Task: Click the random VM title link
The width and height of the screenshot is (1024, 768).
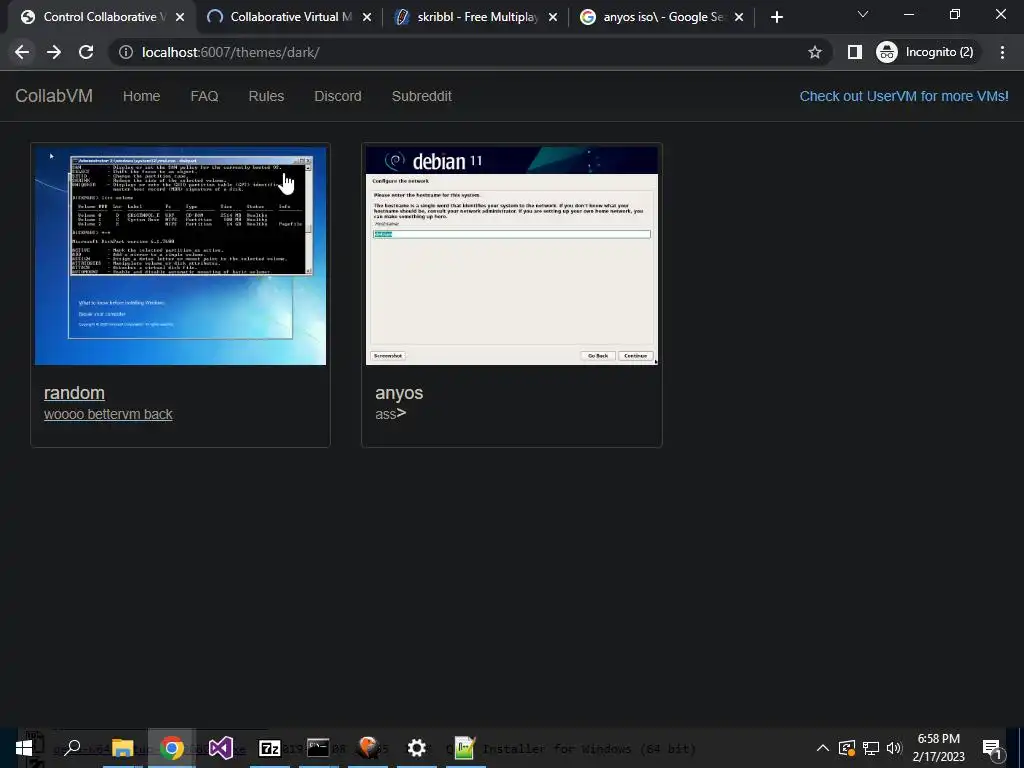Action: (74, 393)
